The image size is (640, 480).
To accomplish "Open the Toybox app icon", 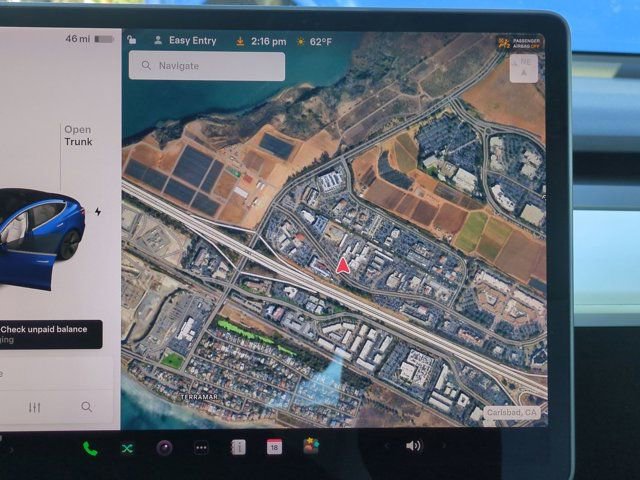I will [x=311, y=446].
